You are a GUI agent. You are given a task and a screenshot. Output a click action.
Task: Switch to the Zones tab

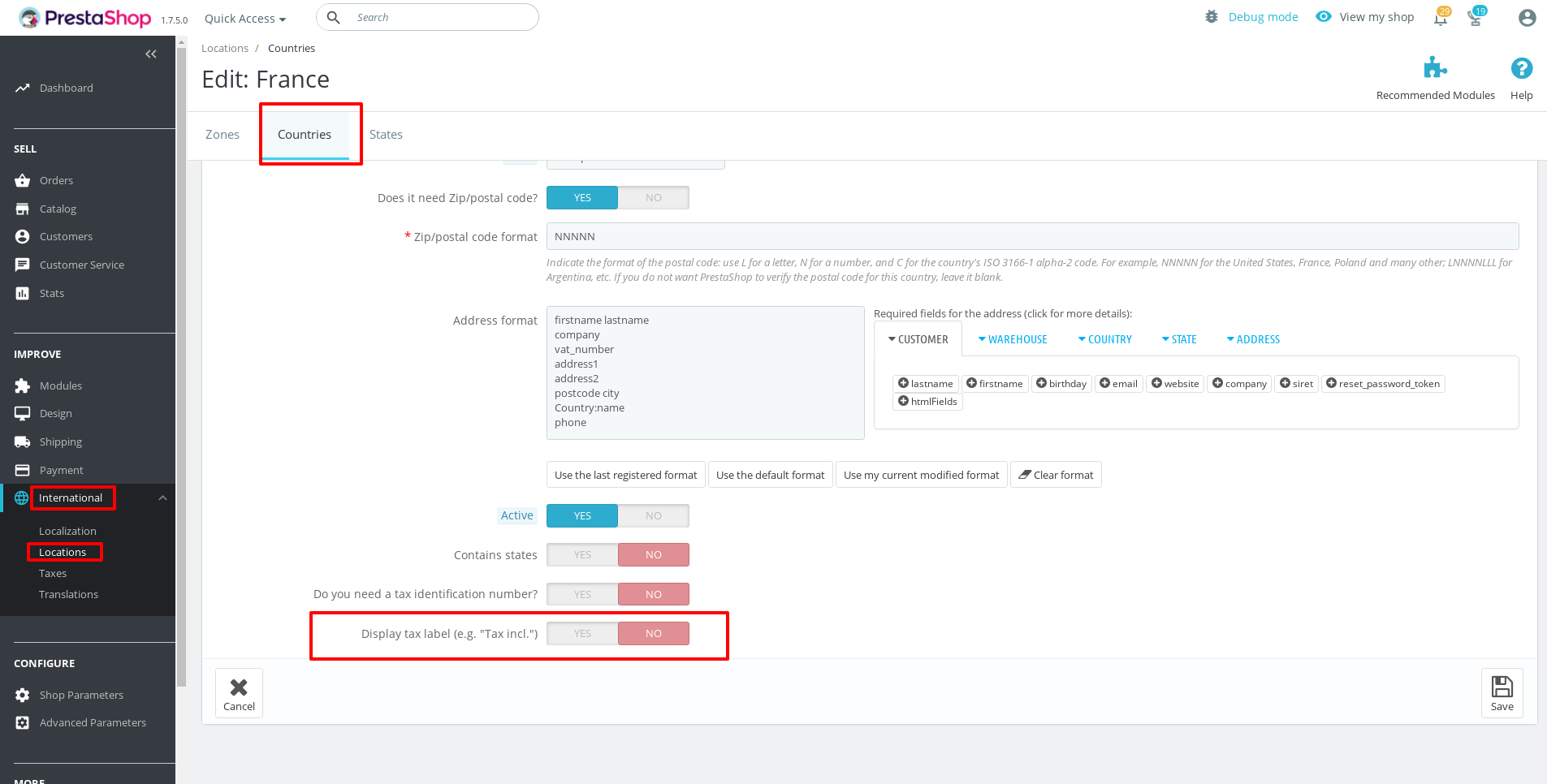pyautogui.click(x=222, y=134)
